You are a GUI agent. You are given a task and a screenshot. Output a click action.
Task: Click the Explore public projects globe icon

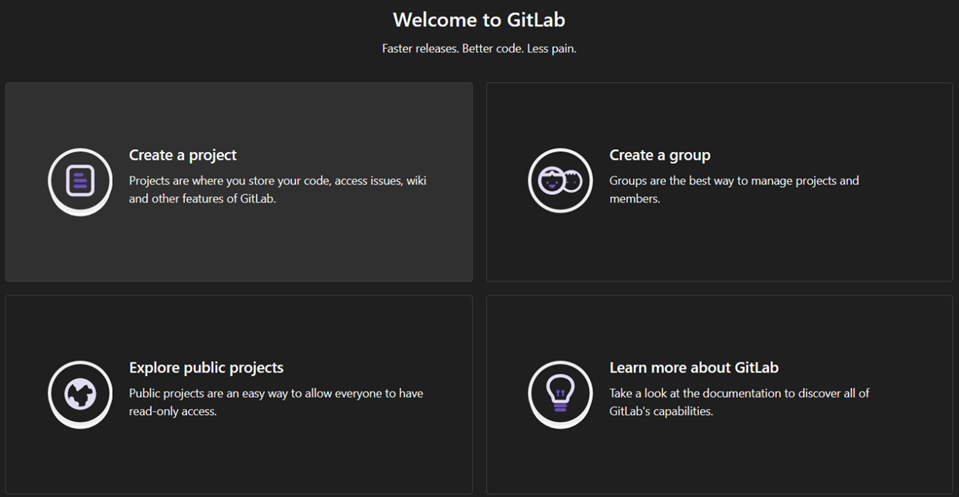coord(80,393)
